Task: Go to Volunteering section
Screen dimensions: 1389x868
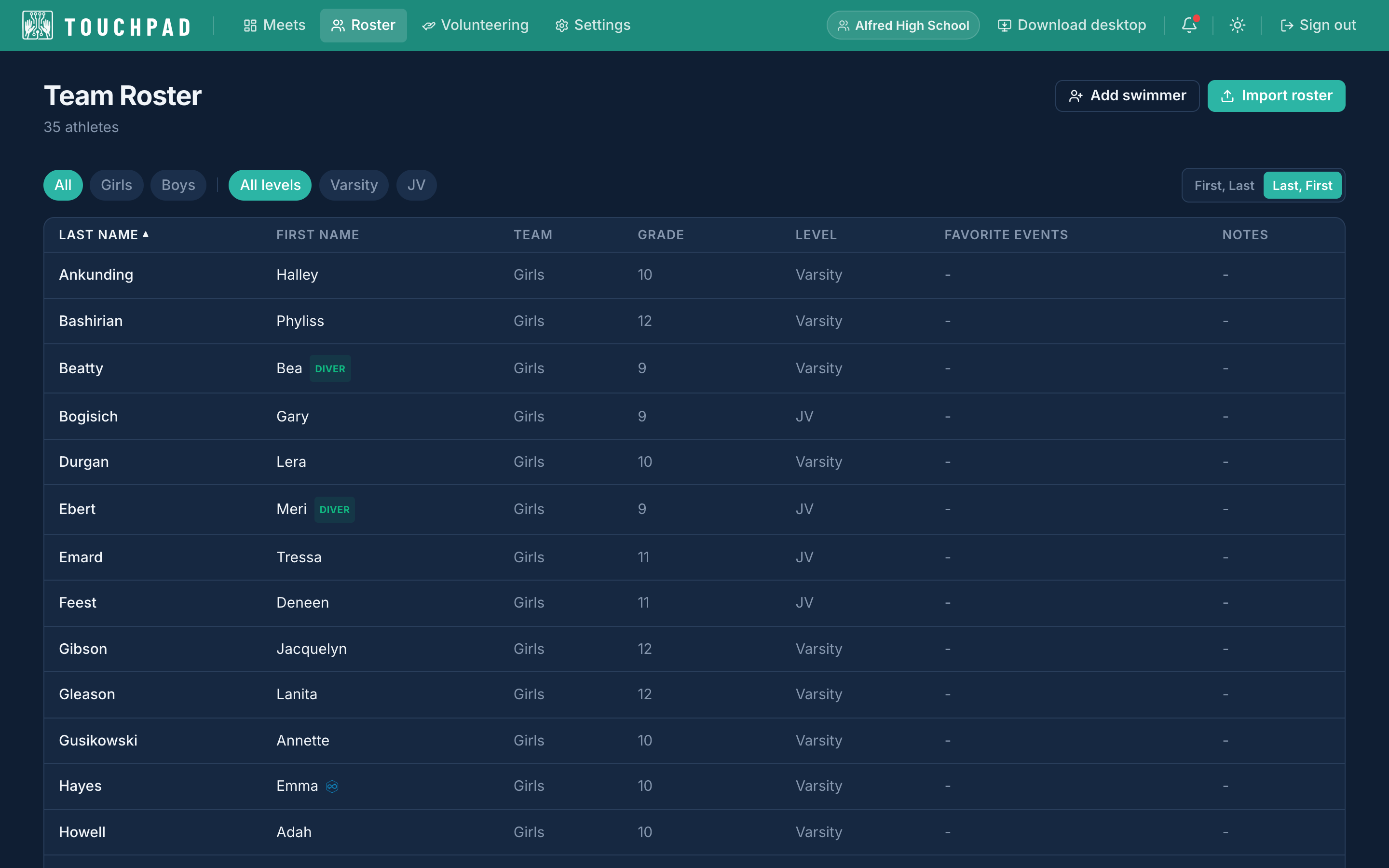Action: tap(475, 25)
